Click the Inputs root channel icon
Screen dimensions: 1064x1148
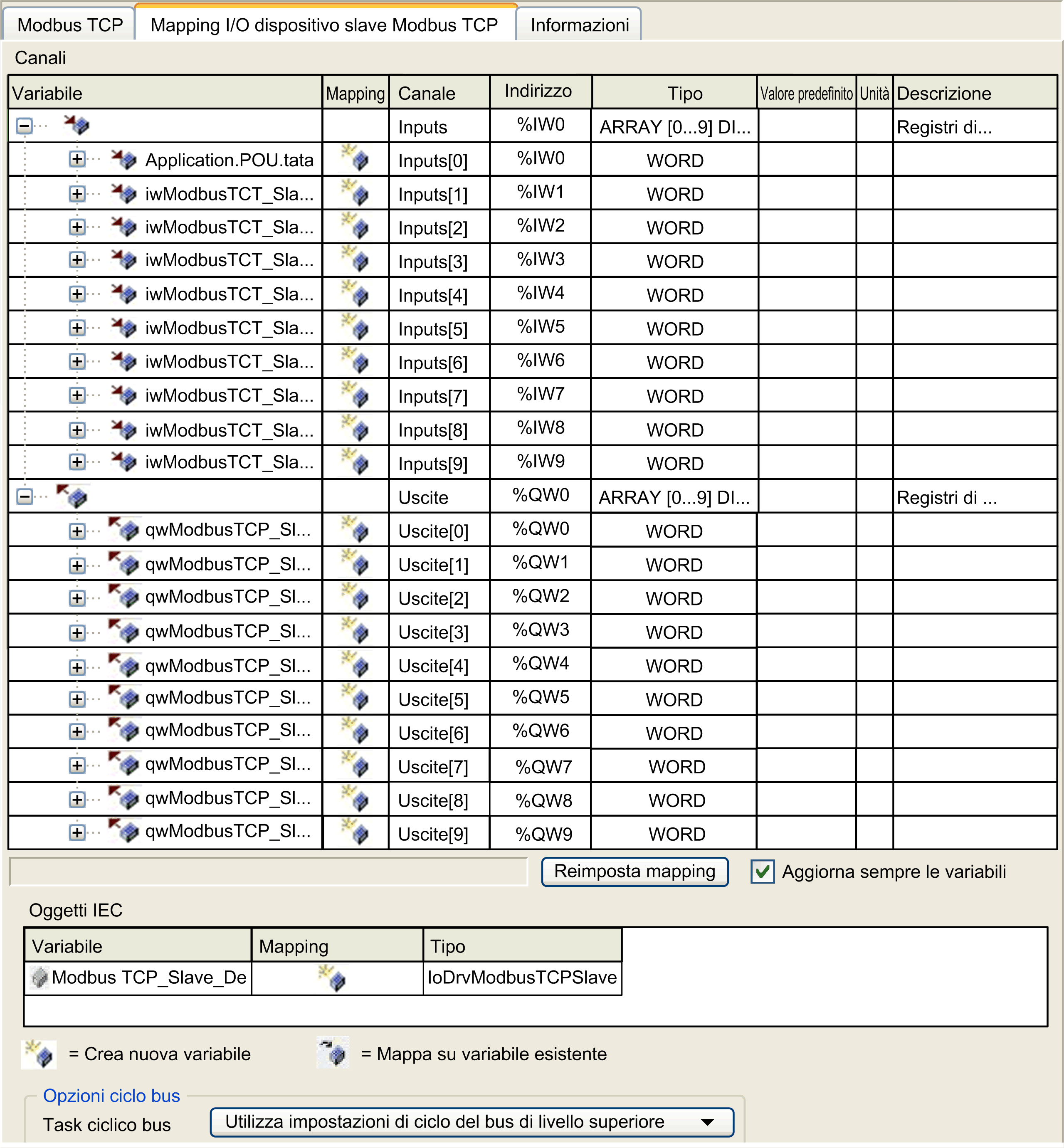[x=77, y=124]
